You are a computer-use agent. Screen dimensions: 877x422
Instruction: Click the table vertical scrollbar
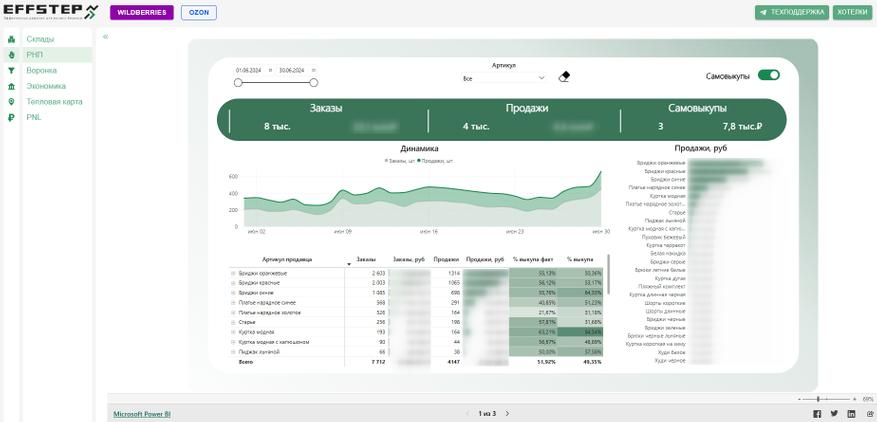(x=609, y=275)
